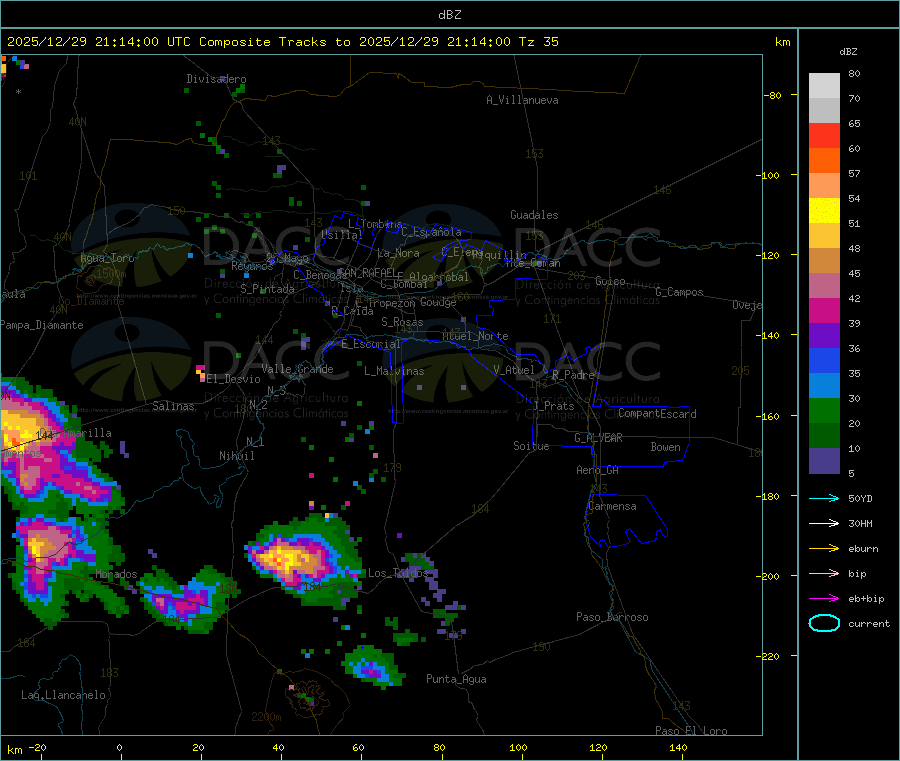Click the S_Pintada map label
This screenshot has width=900, height=761.
click(x=267, y=289)
